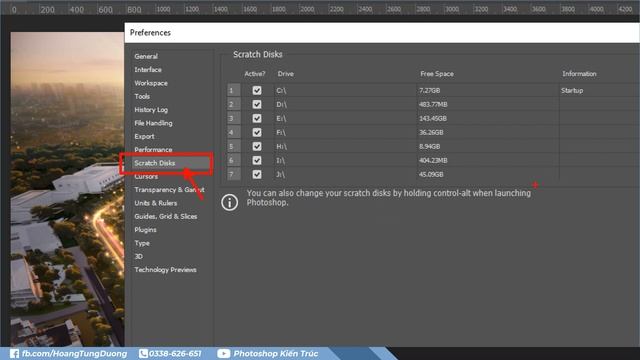
Task: Select row number 2 in disk list
Action: (233, 104)
